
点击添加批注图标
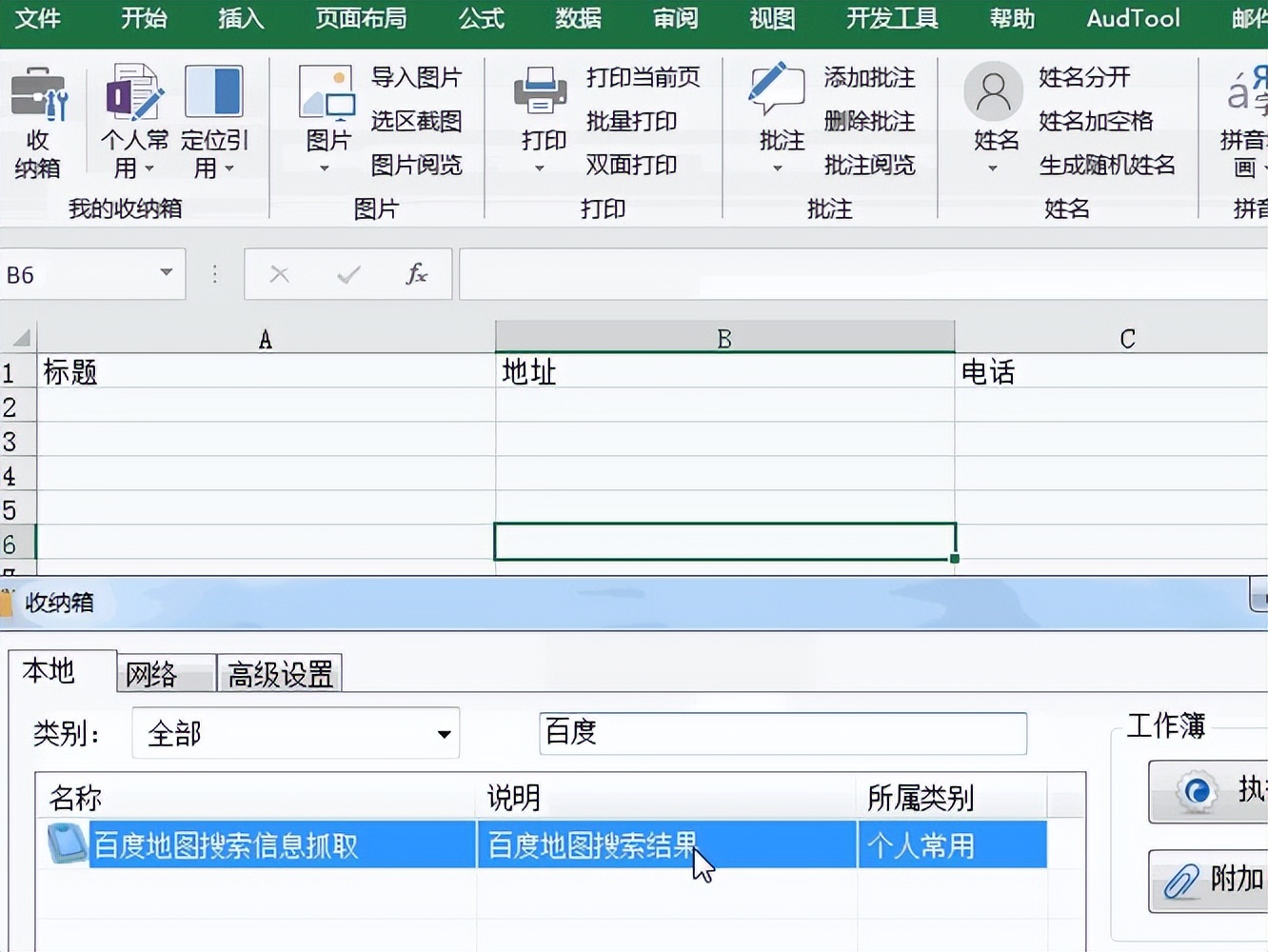[x=869, y=77]
